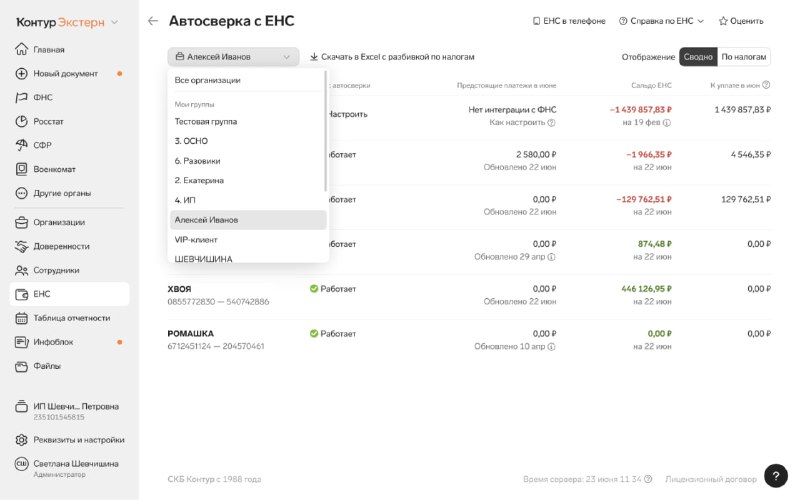
Task: Expand the Контур Экстерн product chevron
Action: point(114,22)
